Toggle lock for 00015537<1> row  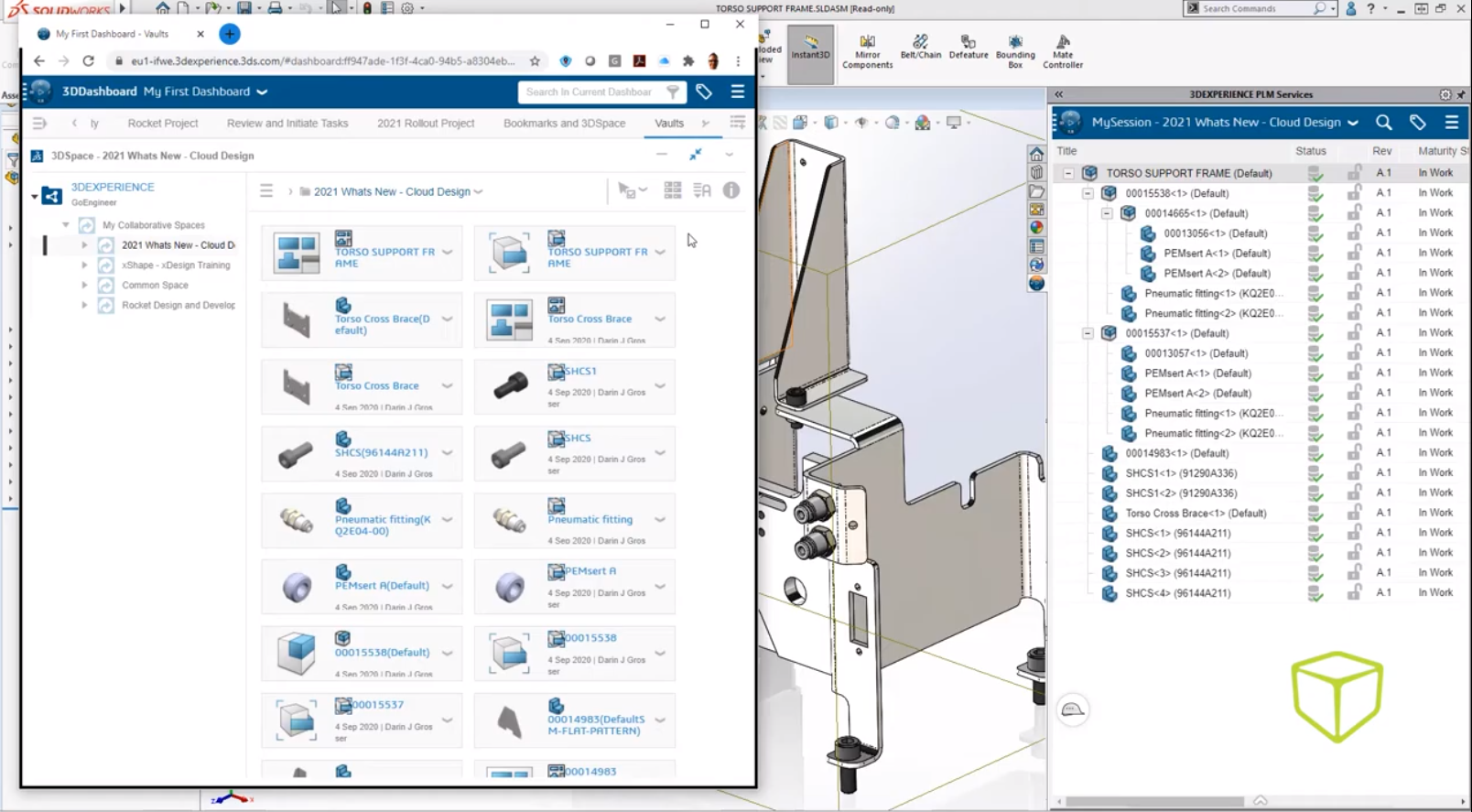tap(1354, 333)
